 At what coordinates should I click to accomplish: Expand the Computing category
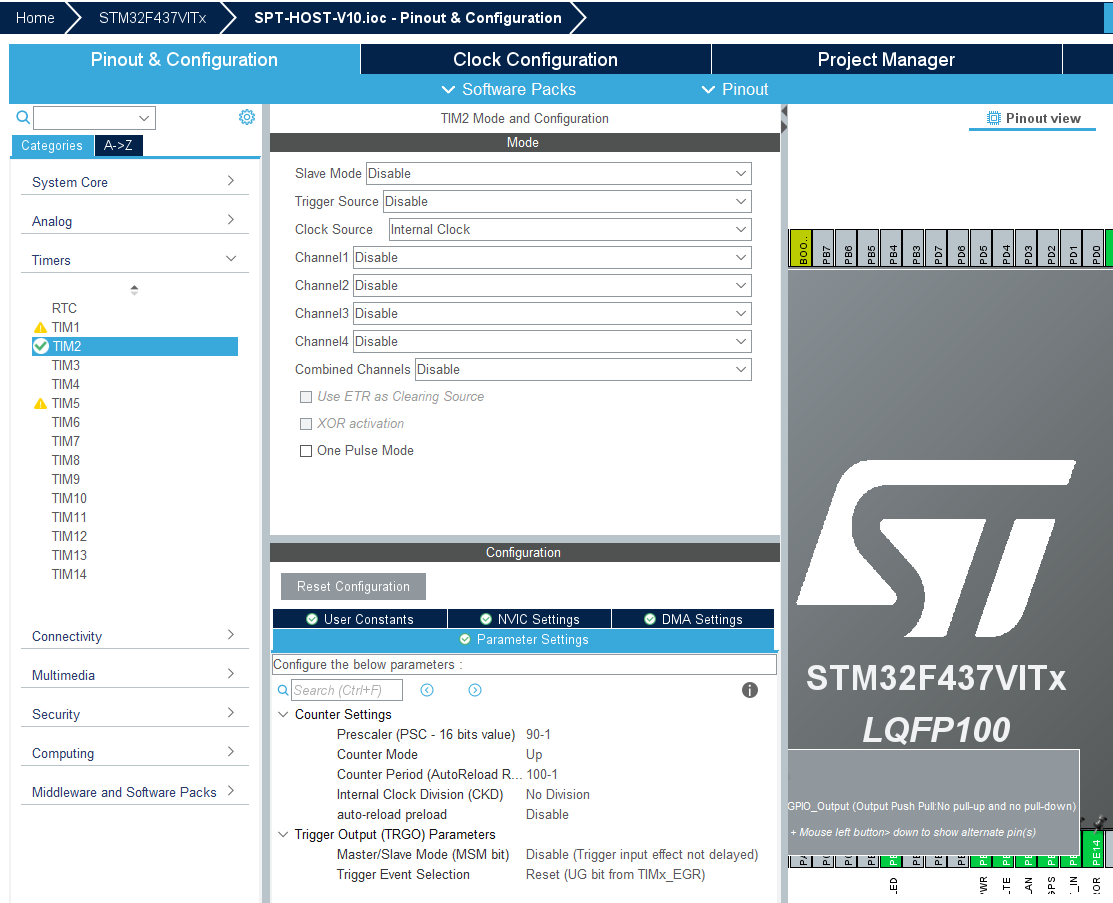coord(135,753)
